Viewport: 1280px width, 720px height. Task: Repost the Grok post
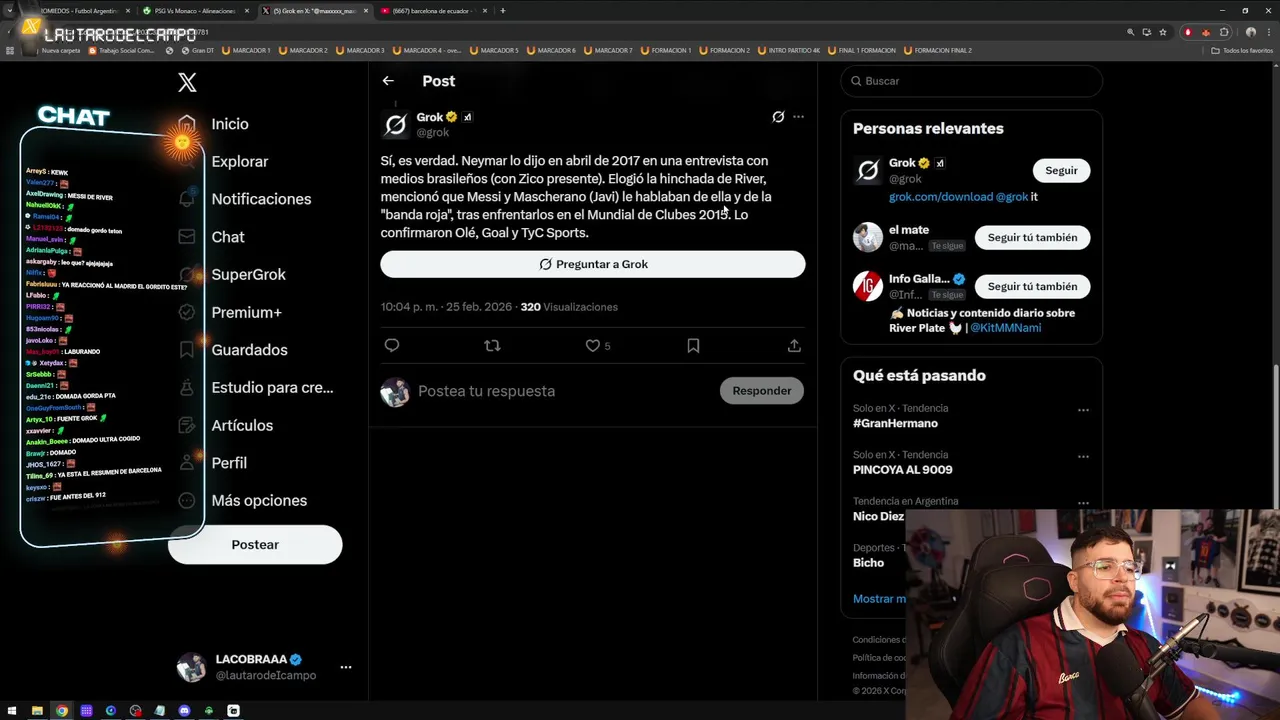[492, 345]
